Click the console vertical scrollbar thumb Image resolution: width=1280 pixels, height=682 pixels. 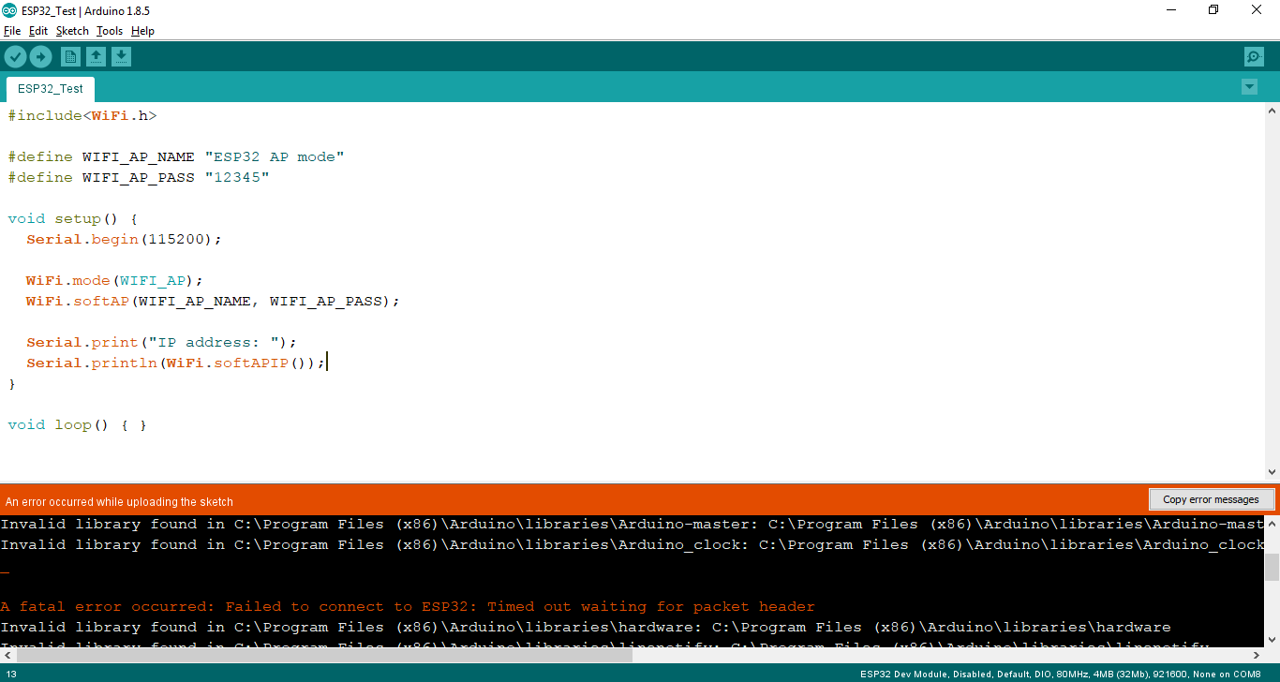click(1272, 567)
